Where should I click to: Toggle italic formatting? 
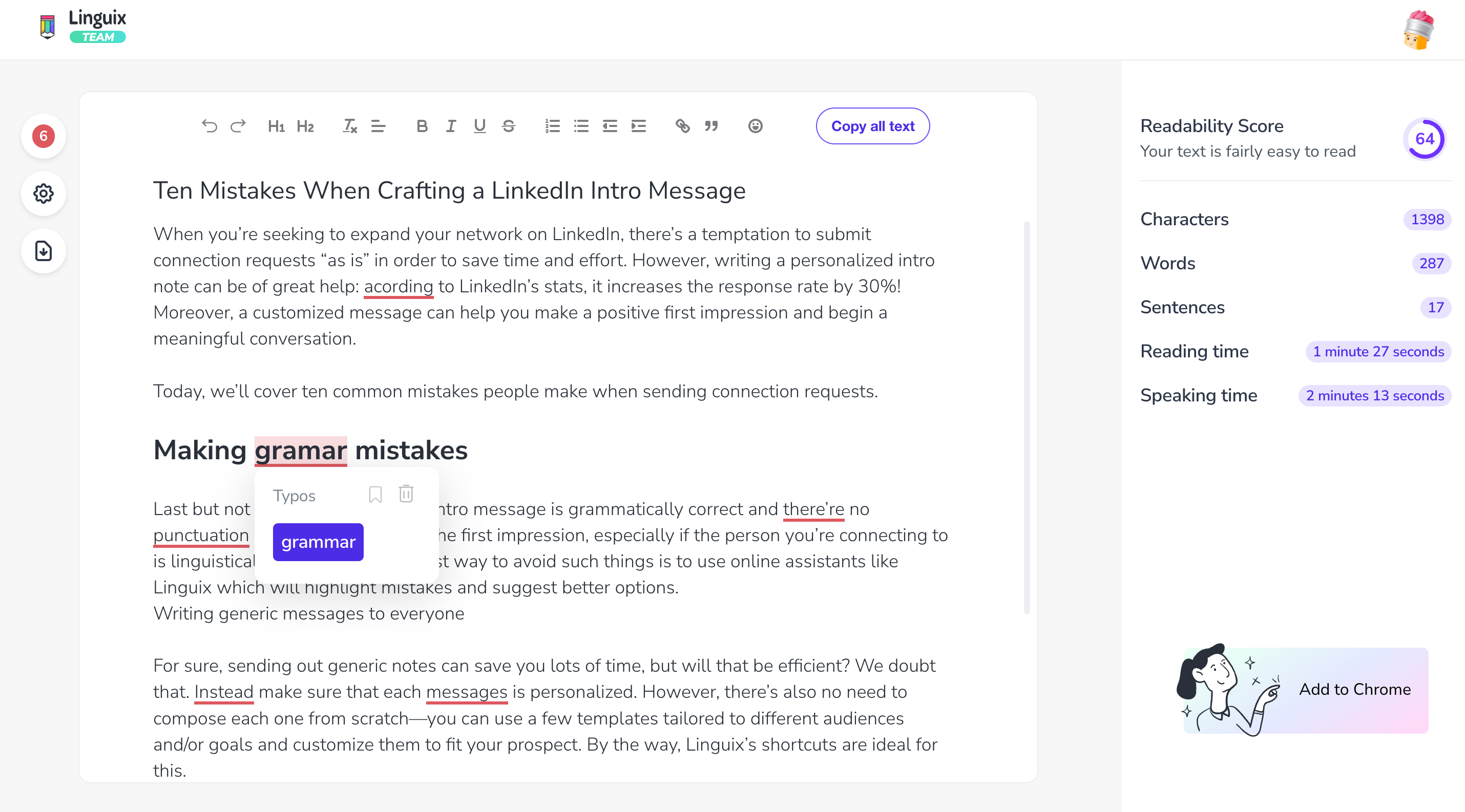click(450, 126)
